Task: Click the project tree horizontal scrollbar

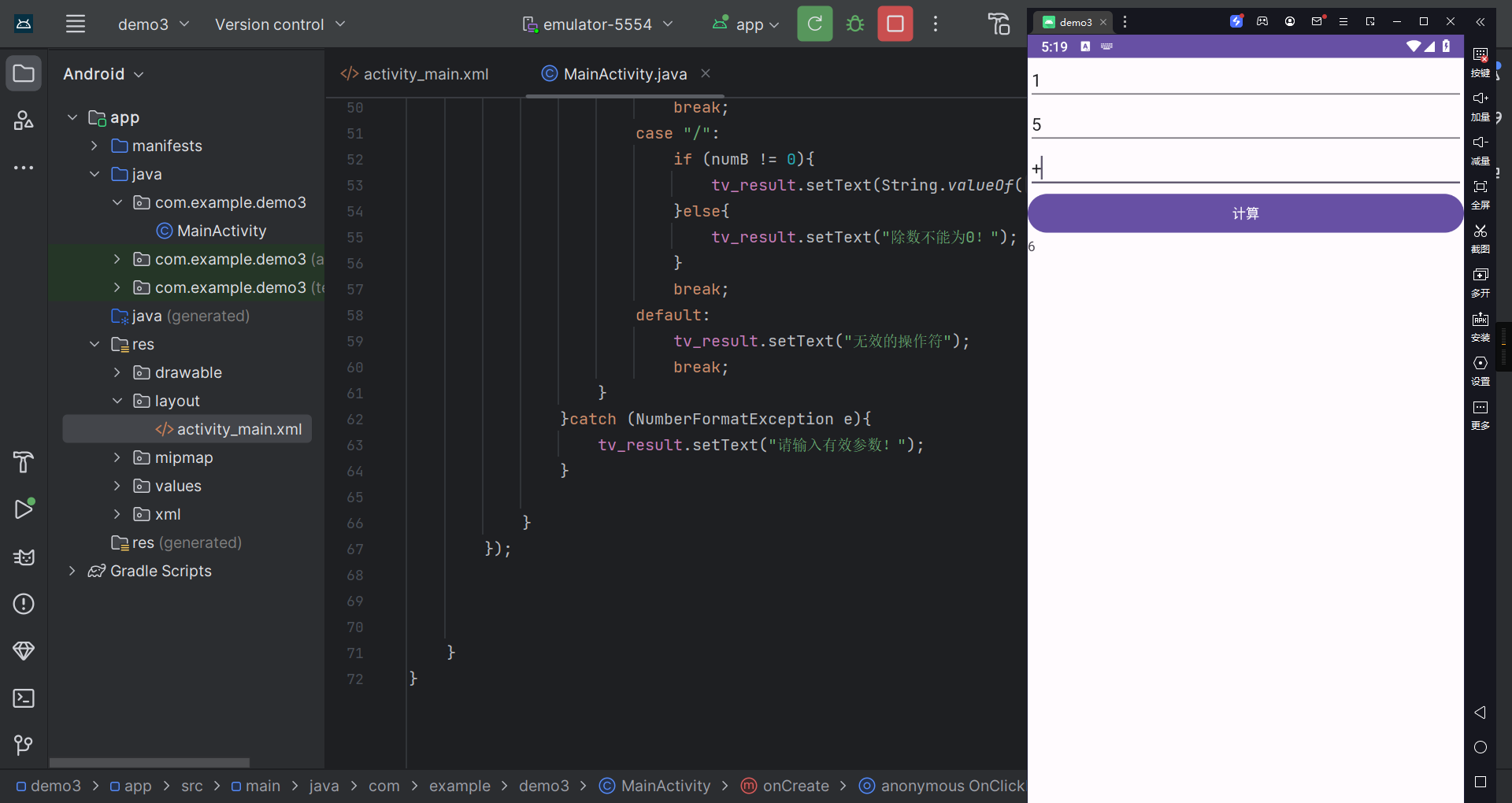Action: [150, 763]
